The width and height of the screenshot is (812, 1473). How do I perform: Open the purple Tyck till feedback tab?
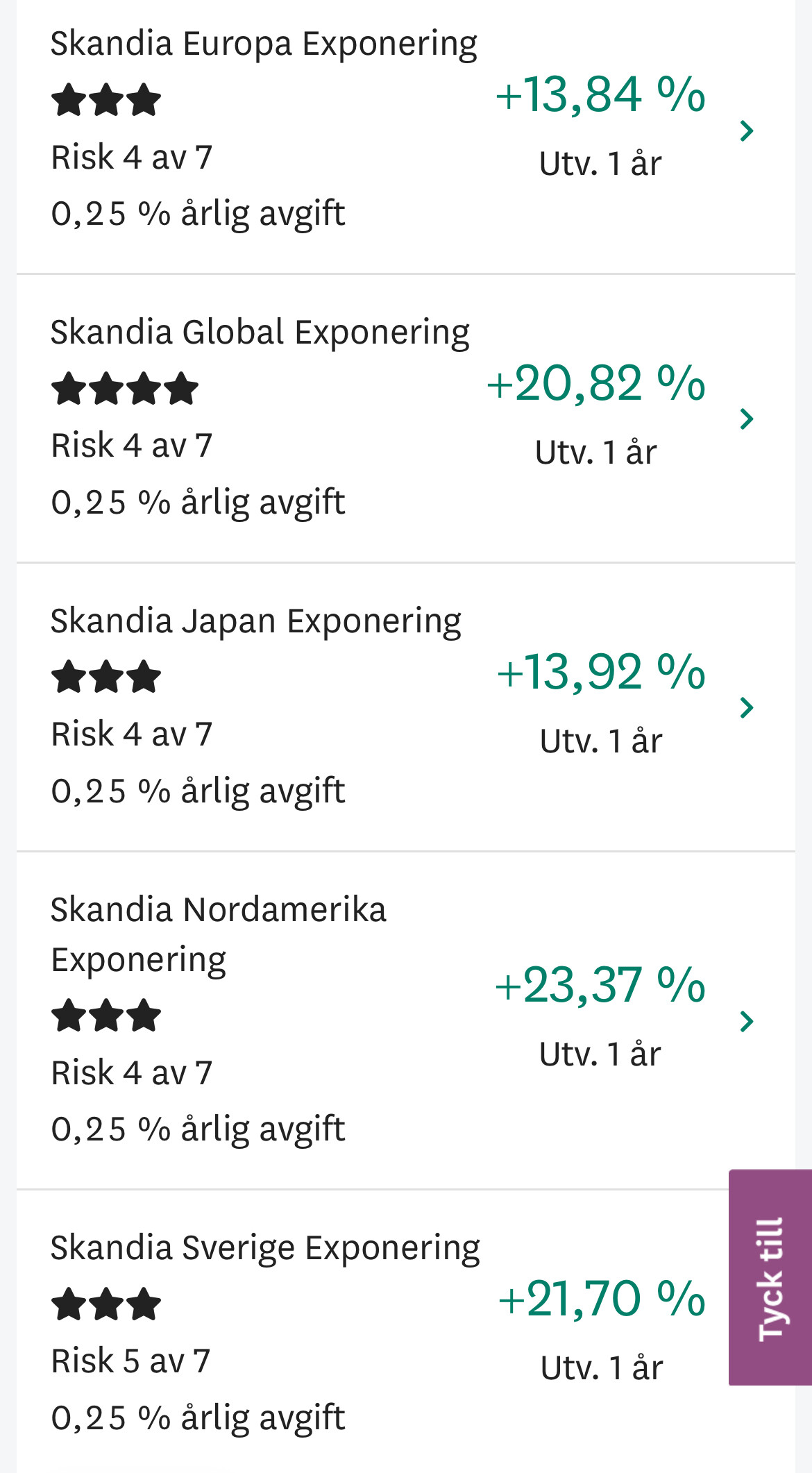[x=770, y=1277]
